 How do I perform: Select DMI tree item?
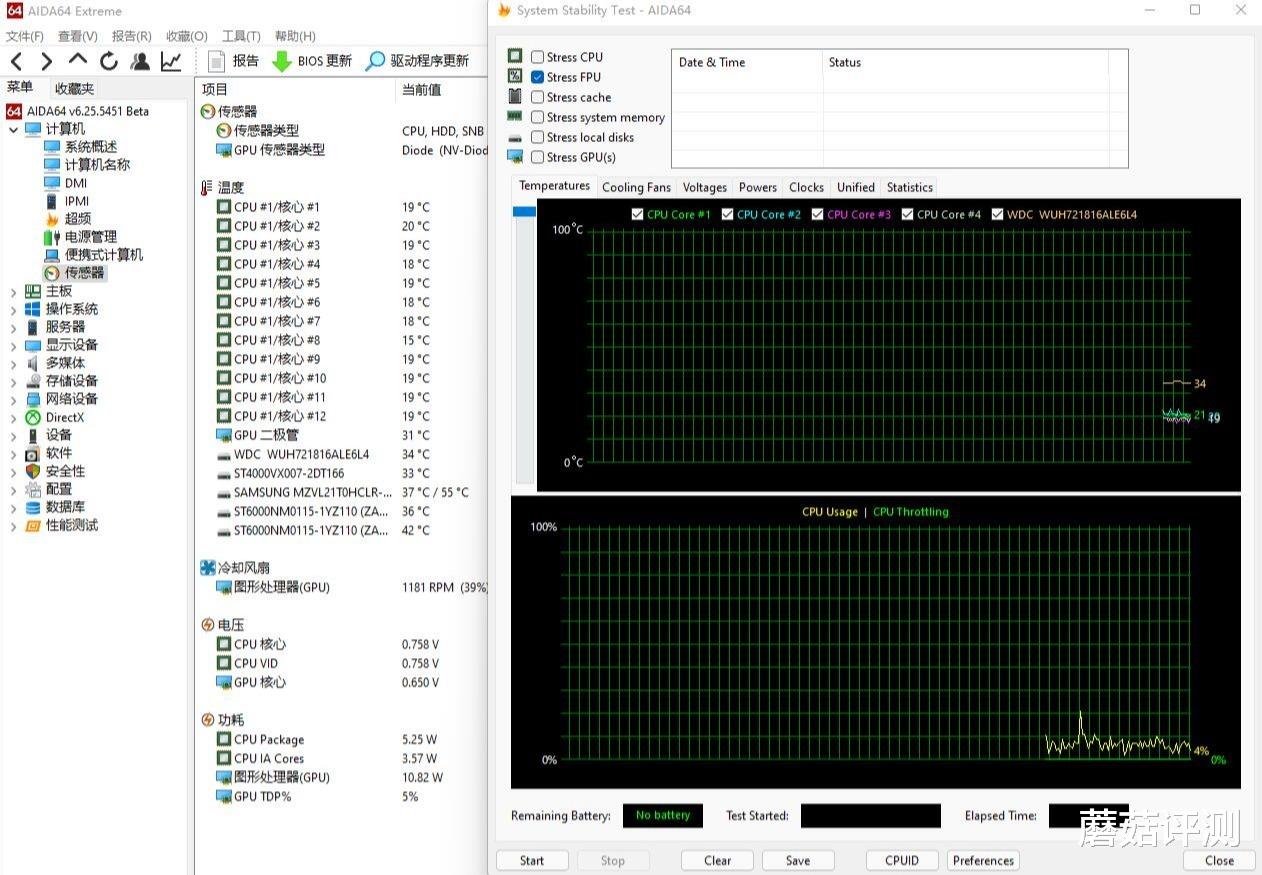76,183
